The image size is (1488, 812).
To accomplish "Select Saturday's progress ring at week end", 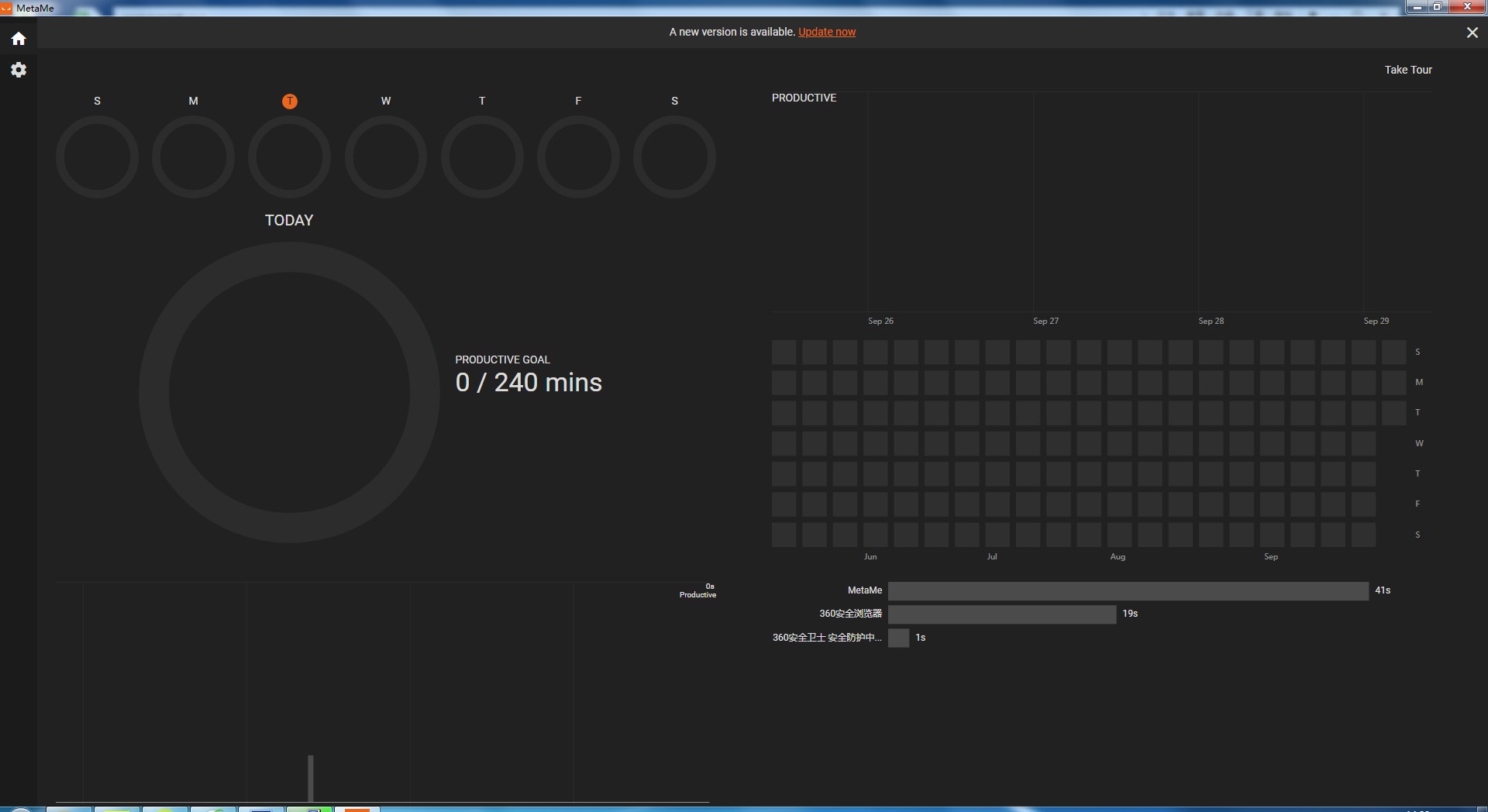I will [x=674, y=157].
